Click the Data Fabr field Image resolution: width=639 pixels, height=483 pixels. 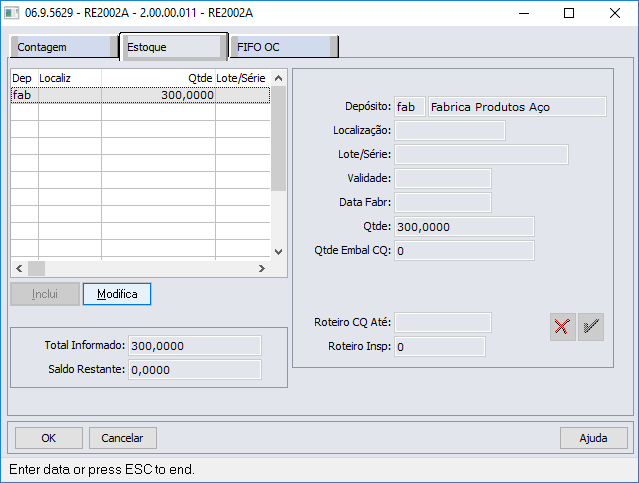point(443,203)
